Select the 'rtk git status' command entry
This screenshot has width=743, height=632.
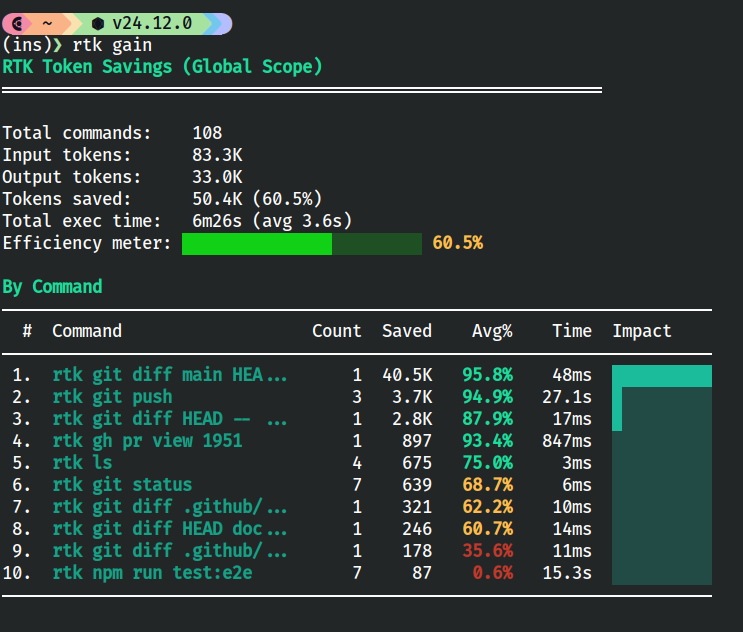[122, 485]
